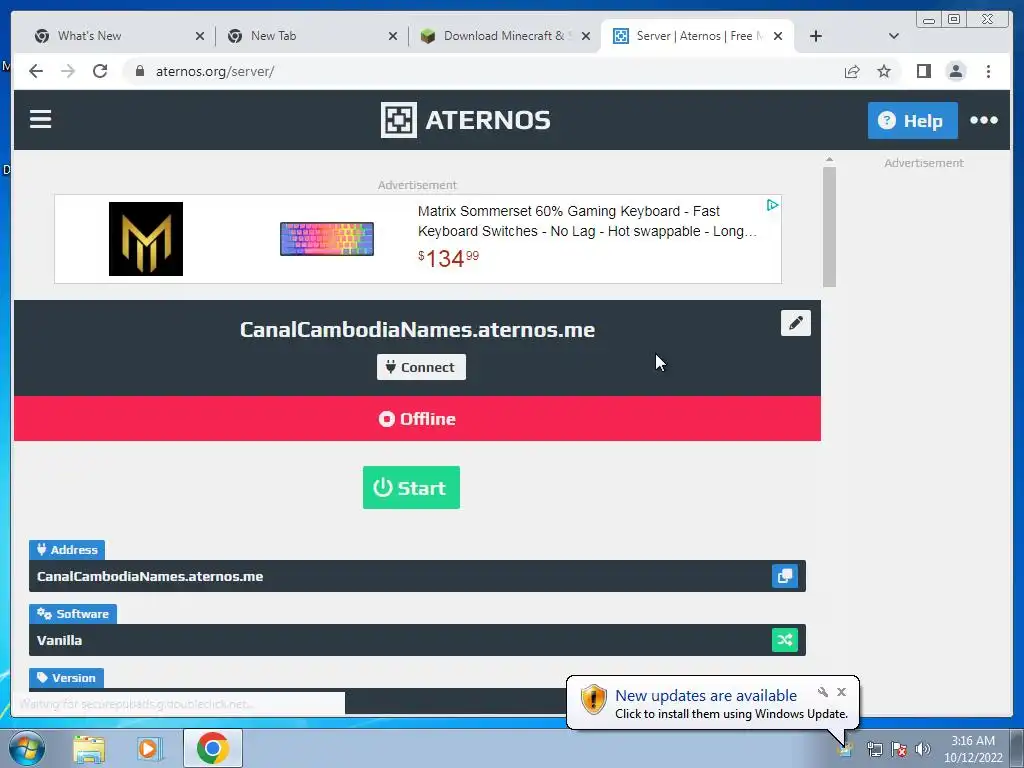Image resolution: width=1024 pixels, height=768 pixels.
Task: Close the Download Minecraft tab
Action: tap(586, 37)
